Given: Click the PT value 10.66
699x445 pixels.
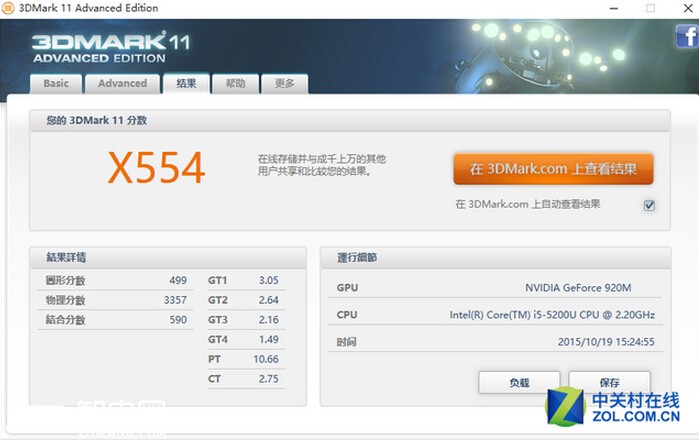Looking at the screenshot, I should [x=266, y=359].
